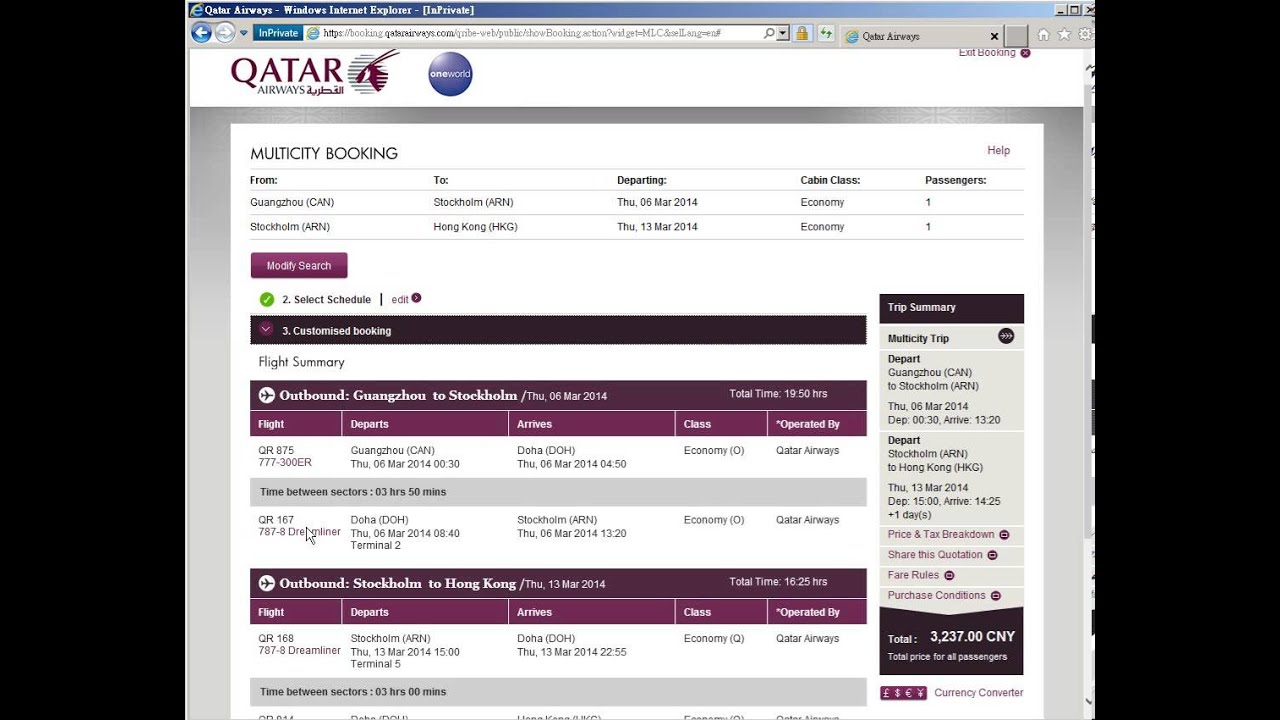Go forward with the browser Forward arrow

pyautogui.click(x=225, y=33)
